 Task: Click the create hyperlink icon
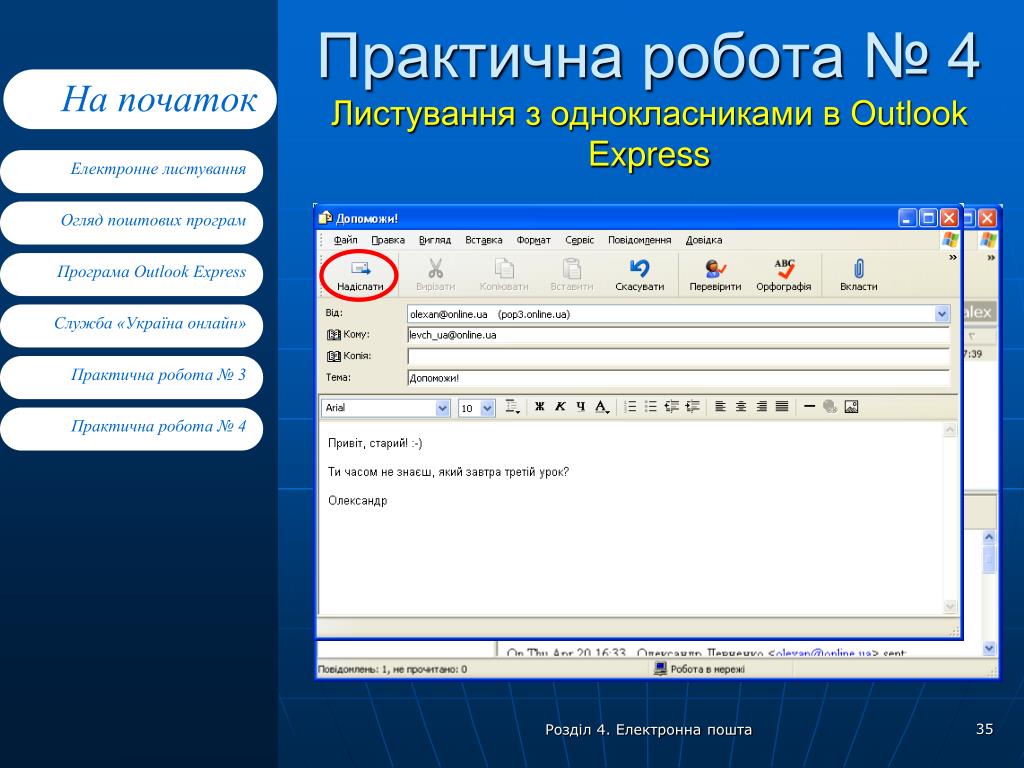pyautogui.click(x=830, y=407)
